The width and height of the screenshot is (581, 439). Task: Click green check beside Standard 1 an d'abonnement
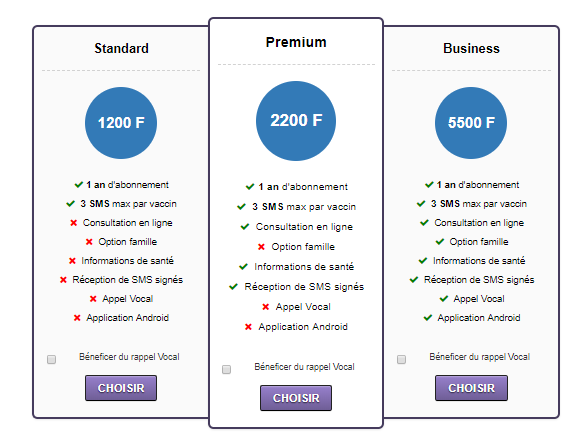tap(79, 184)
